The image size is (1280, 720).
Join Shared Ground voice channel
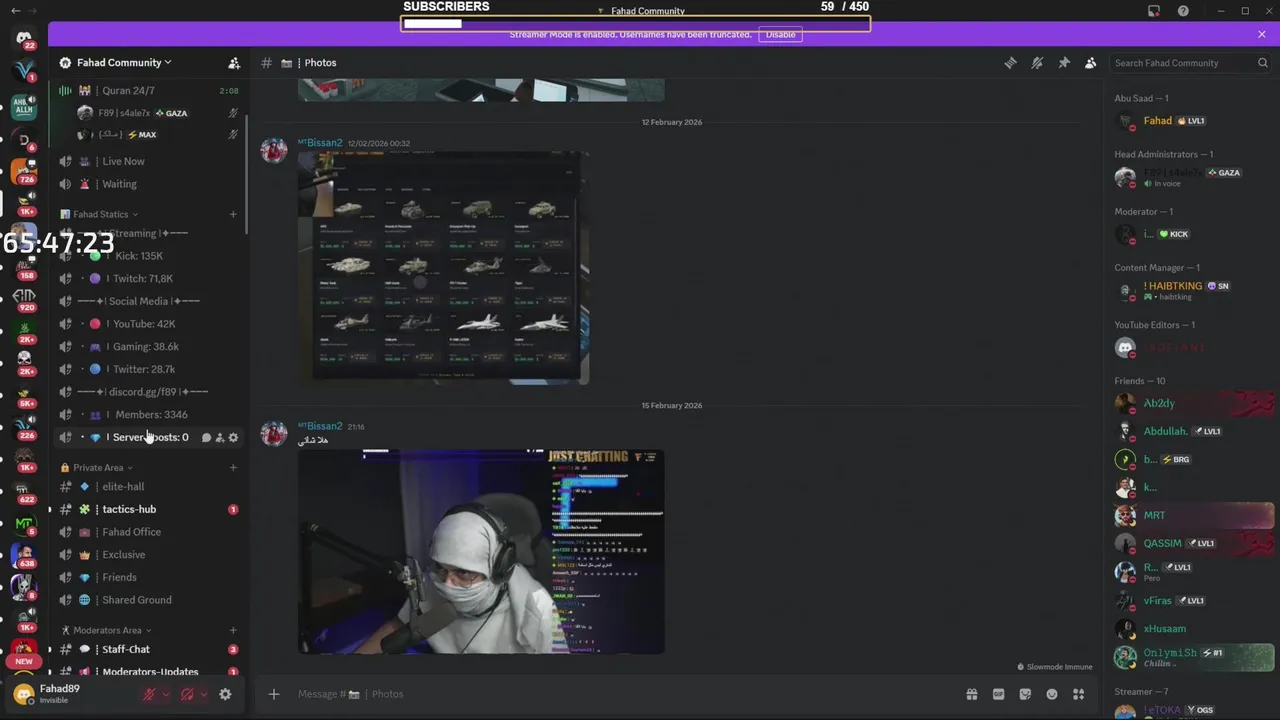tap(148, 600)
